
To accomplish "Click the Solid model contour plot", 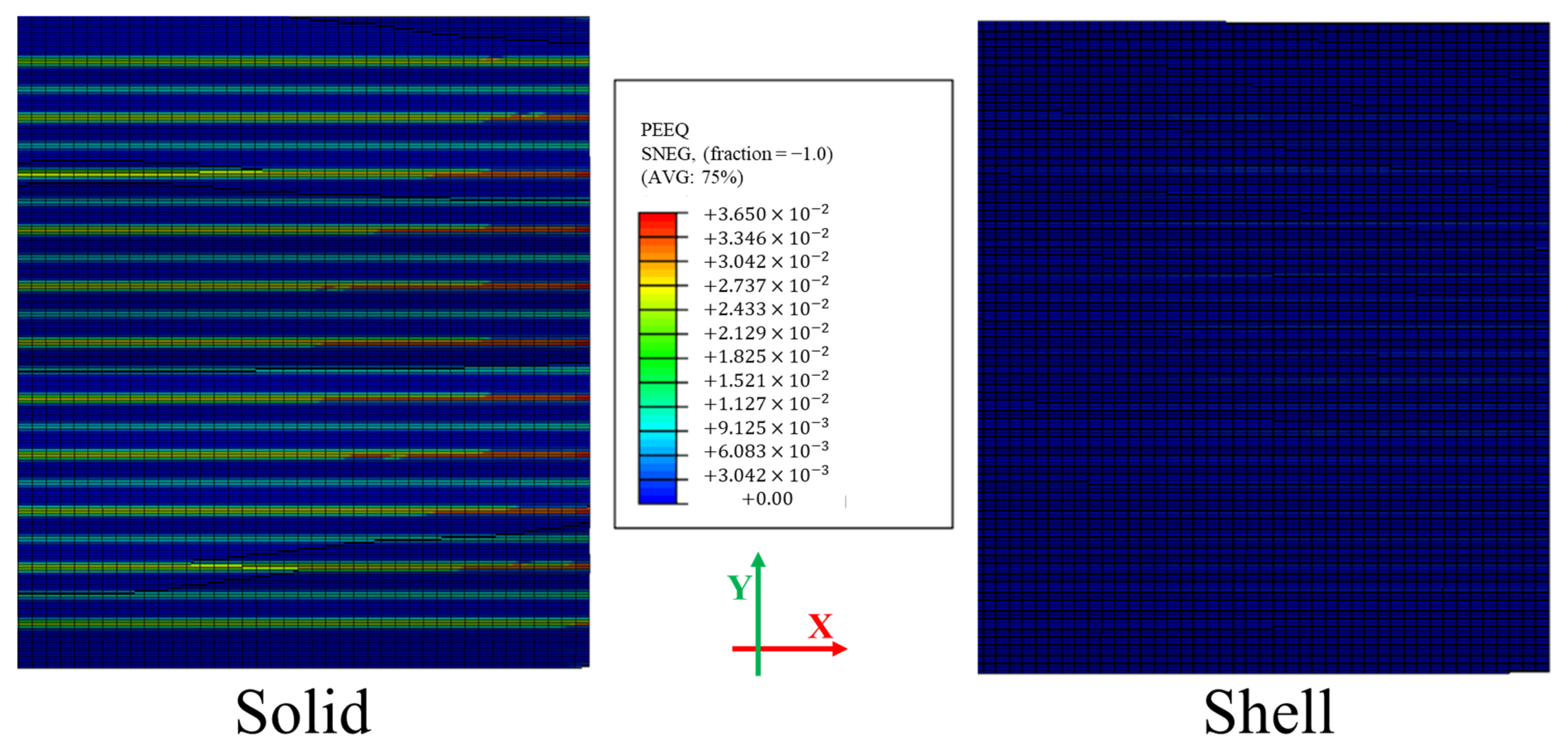I will tap(303, 342).
